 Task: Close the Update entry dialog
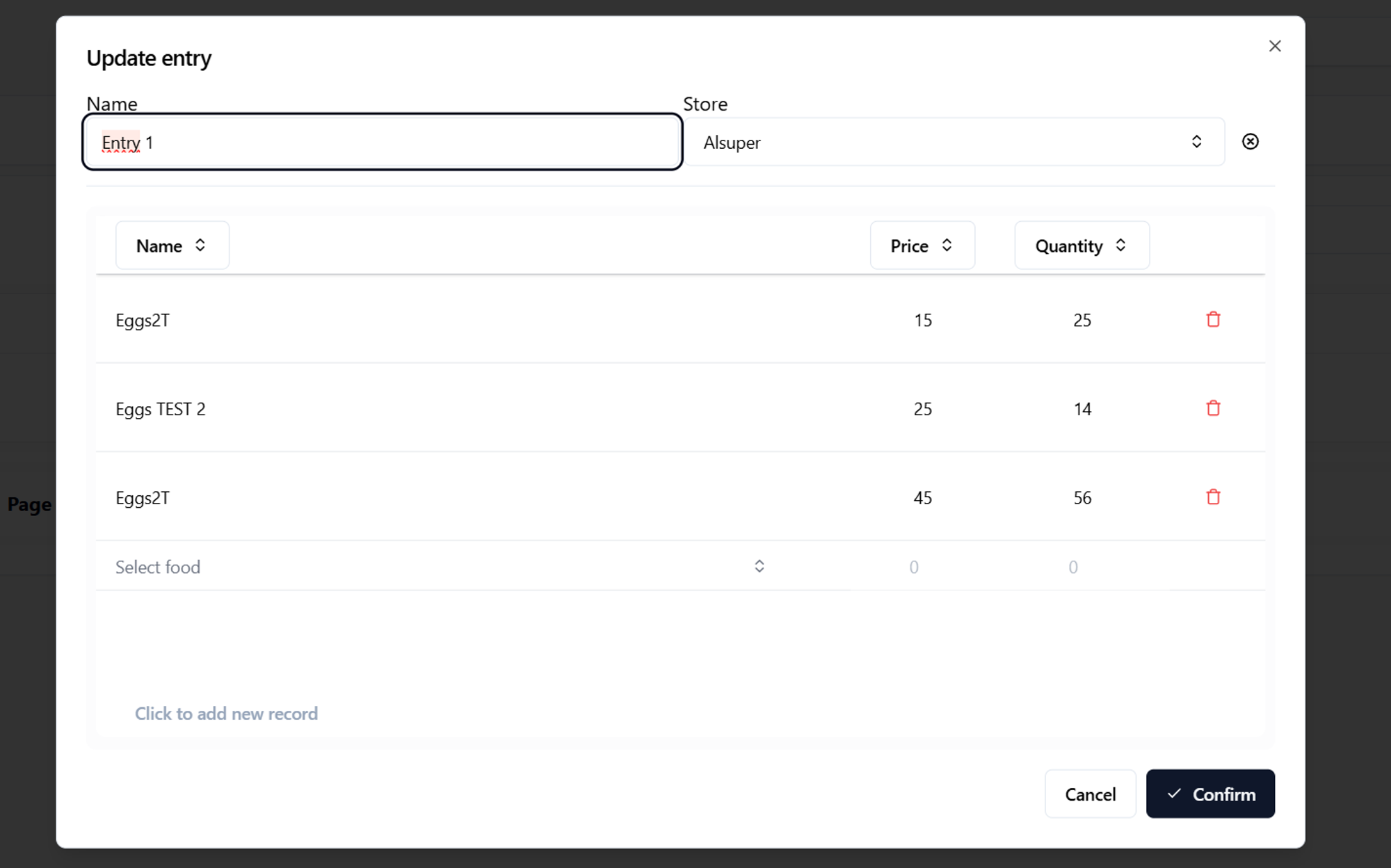pyautogui.click(x=1275, y=45)
